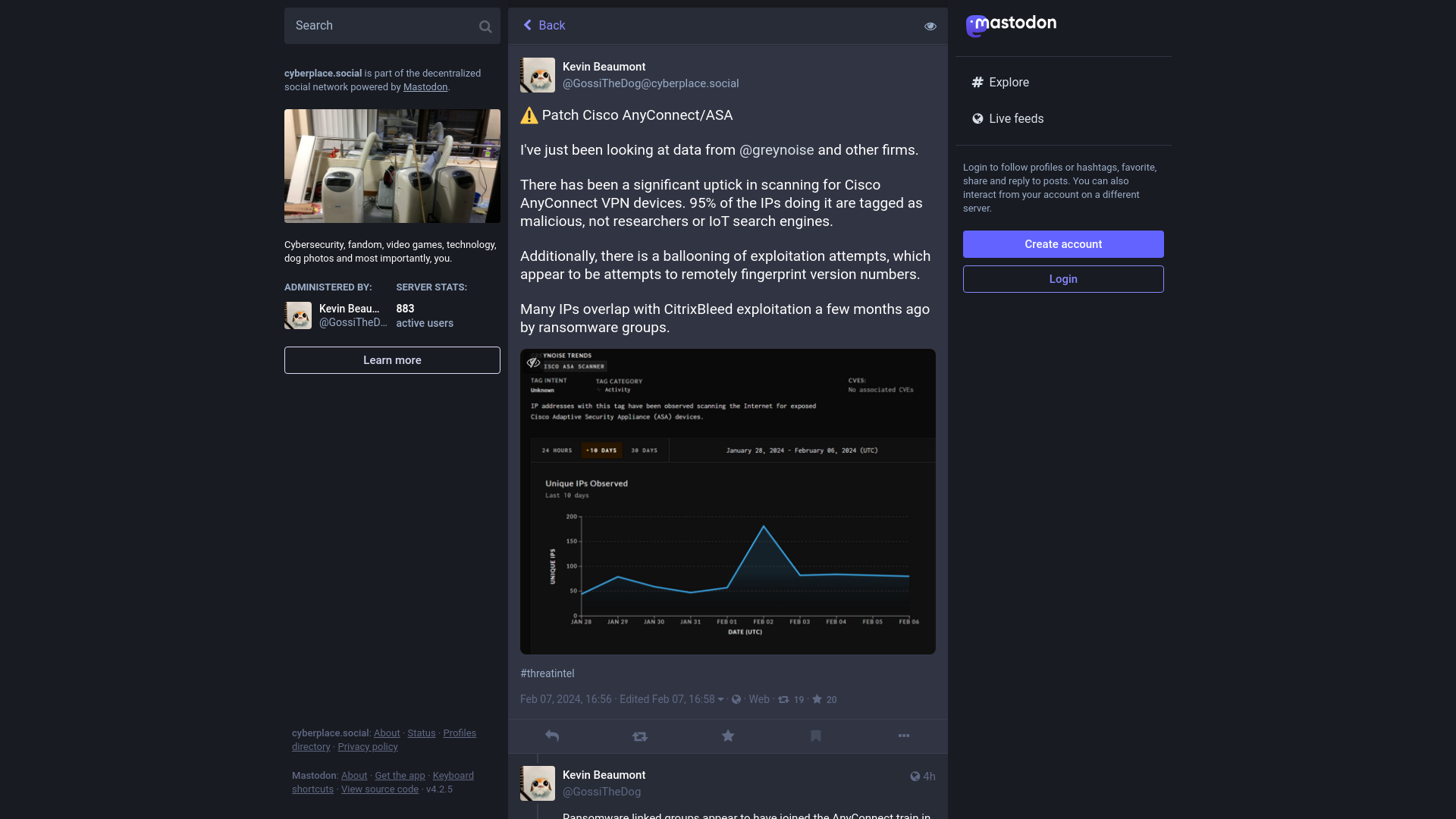Open Kevin Beaumont name on the reply post
Viewport: 1456px width, 819px height.
[604, 775]
